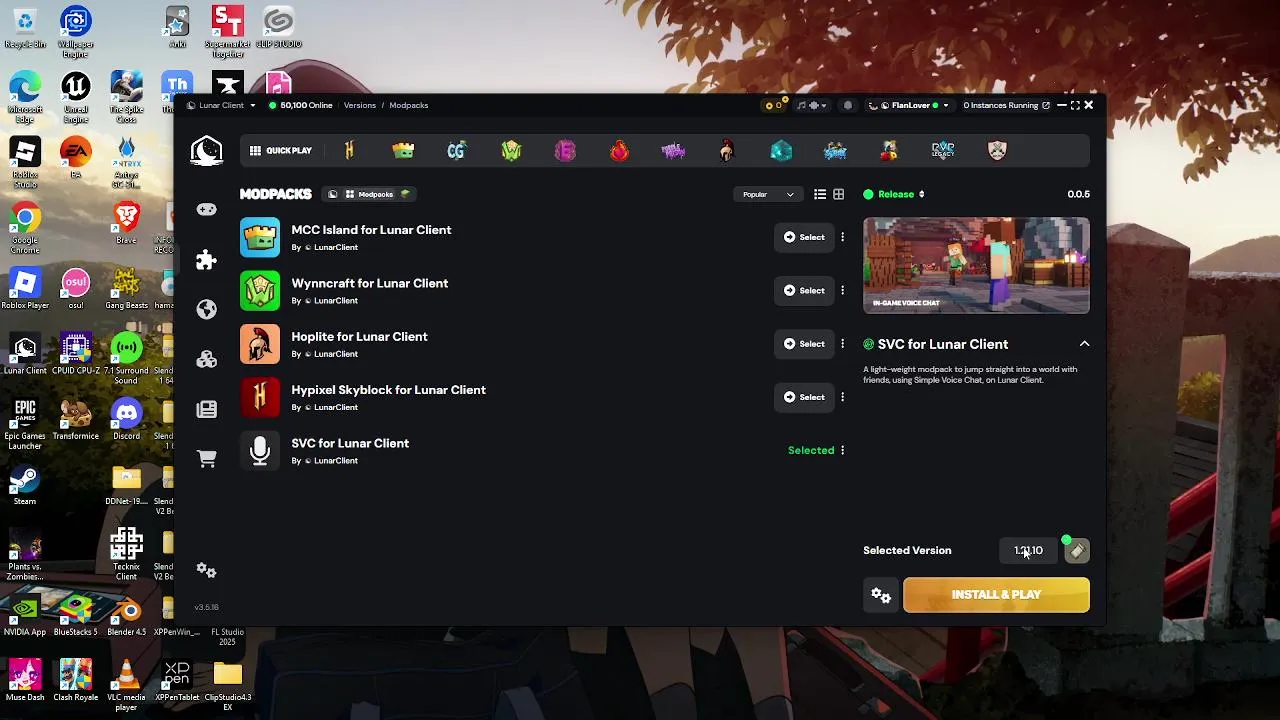Open the Lunar Client moon logo home
The width and height of the screenshot is (1280, 720).
click(206, 150)
